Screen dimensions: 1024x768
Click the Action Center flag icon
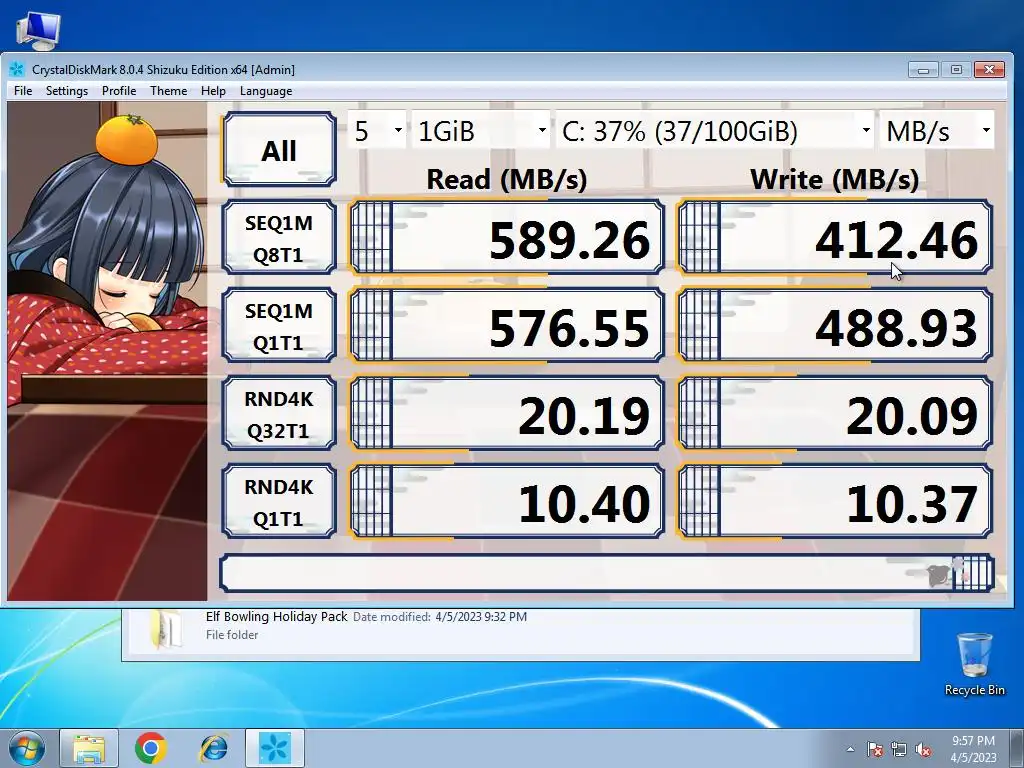[x=875, y=750]
